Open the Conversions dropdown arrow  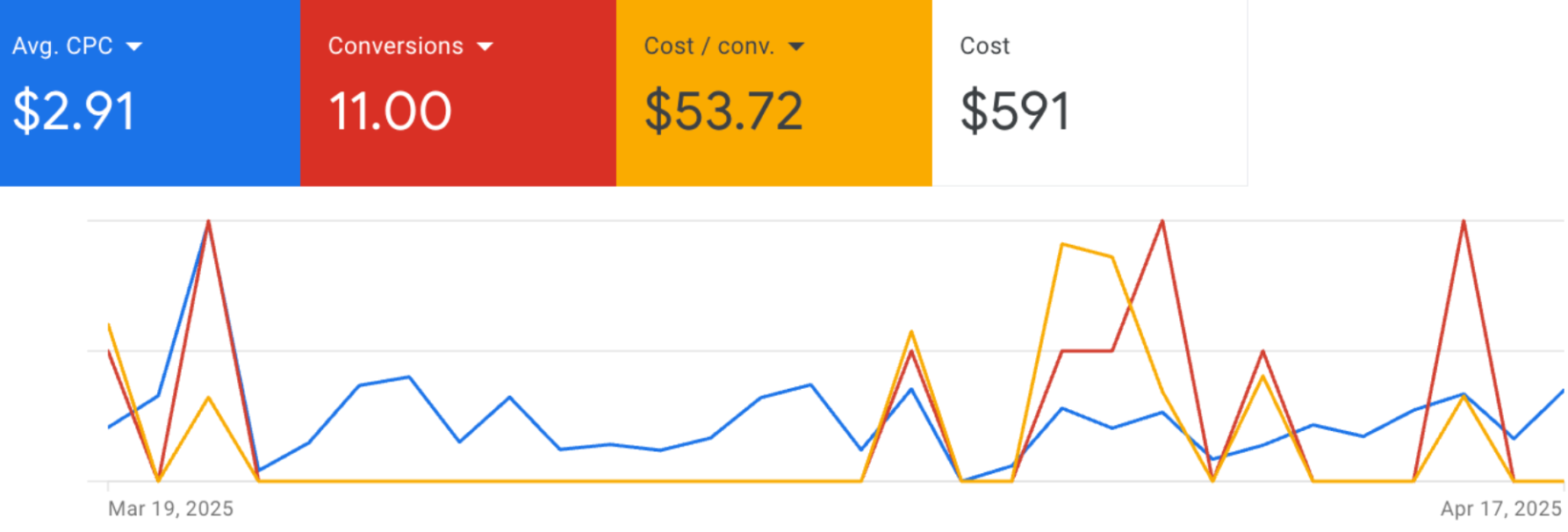486,47
